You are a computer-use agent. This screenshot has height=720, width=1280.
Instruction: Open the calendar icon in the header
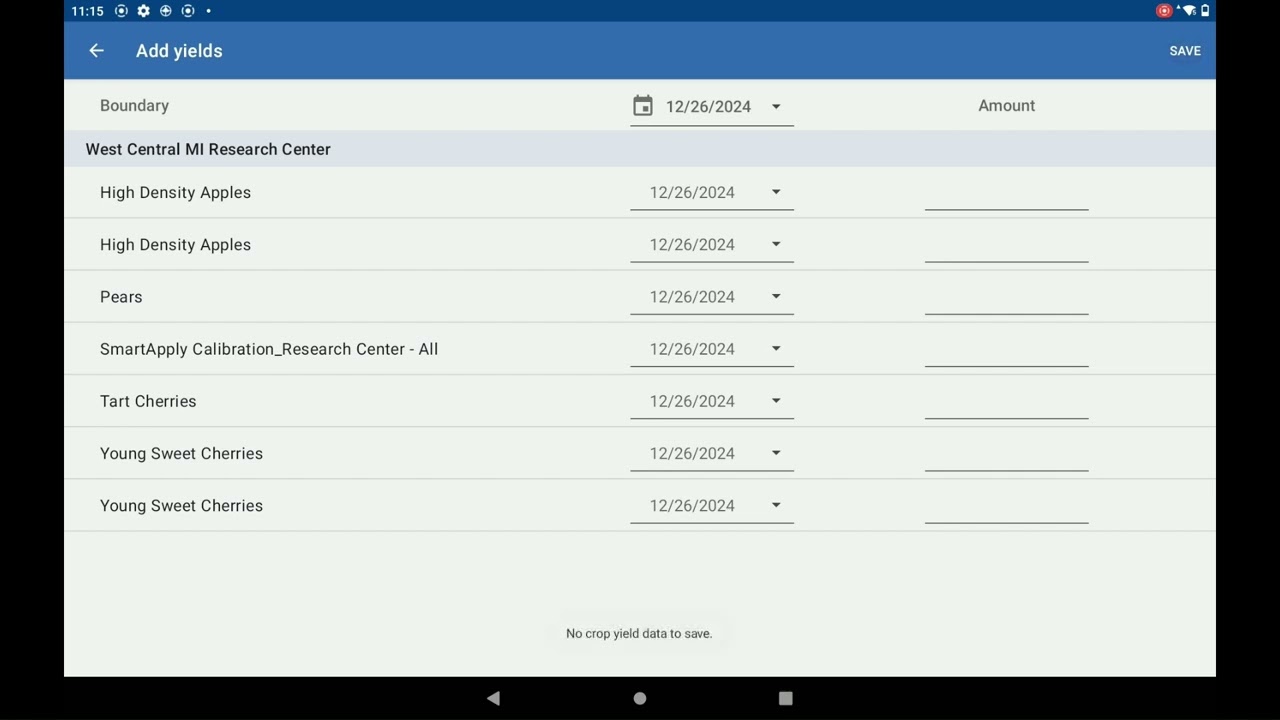point(643,106)
